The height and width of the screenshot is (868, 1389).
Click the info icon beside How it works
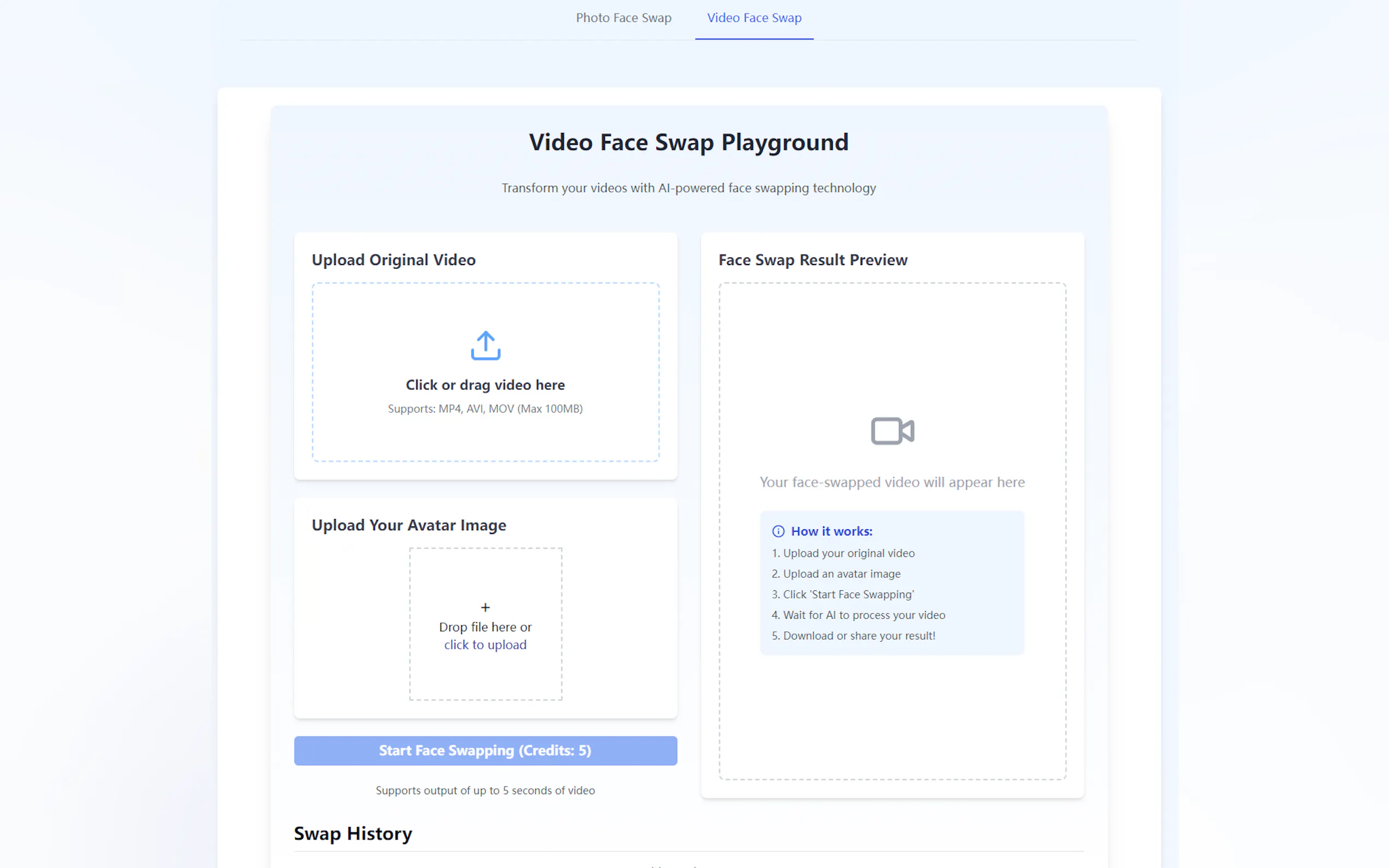[778, 532]
